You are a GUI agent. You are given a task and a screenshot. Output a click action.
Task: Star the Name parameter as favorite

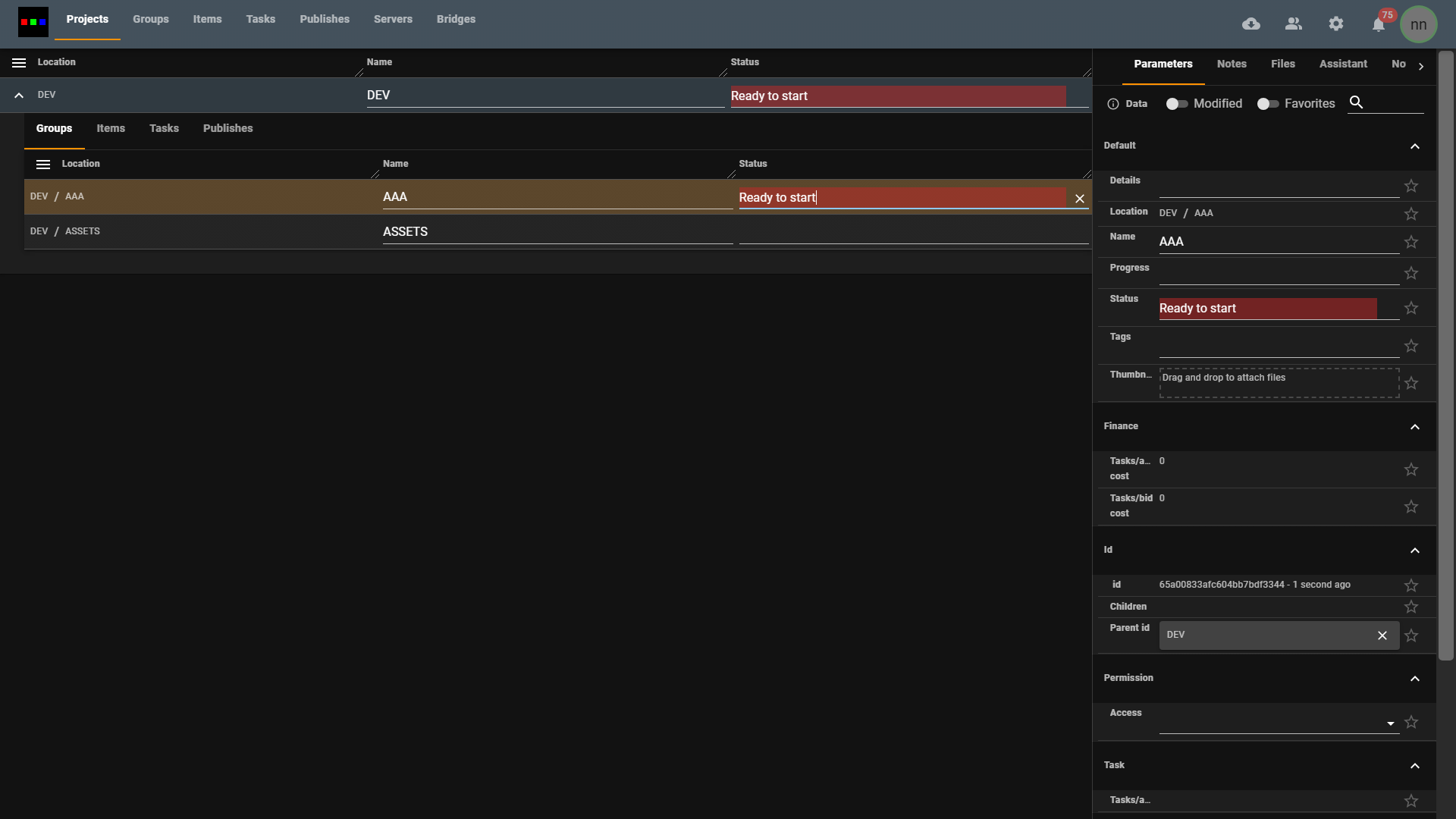pos(1411,242)
